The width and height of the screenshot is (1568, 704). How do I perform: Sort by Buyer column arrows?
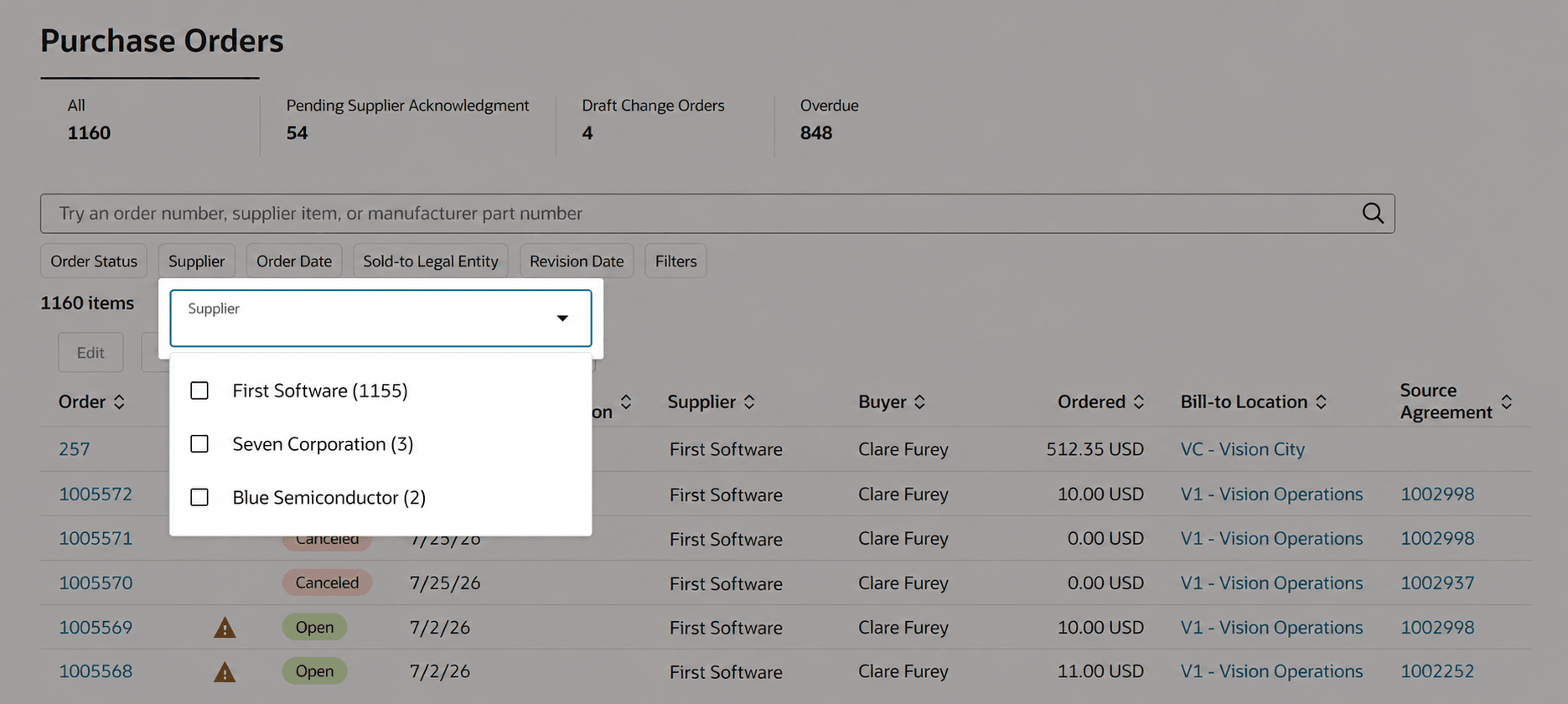pyautogui.click(x=919, y=402)
